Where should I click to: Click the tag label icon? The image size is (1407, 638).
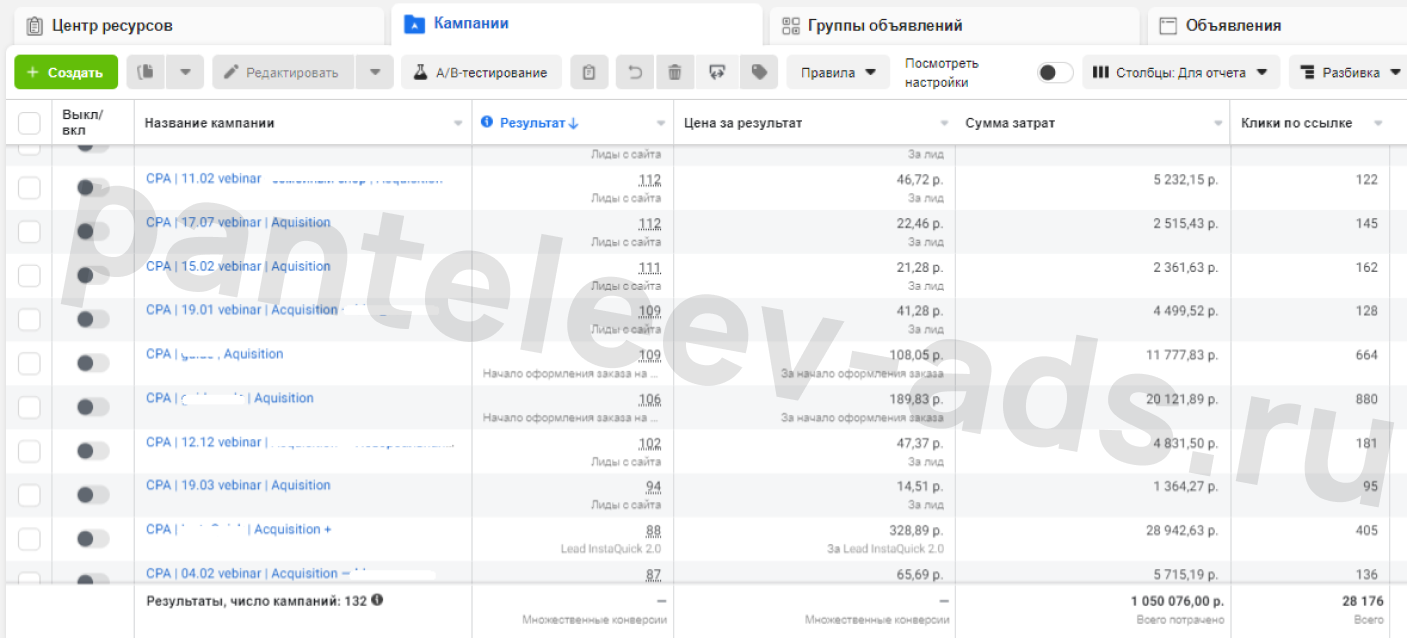pos(759,72)
